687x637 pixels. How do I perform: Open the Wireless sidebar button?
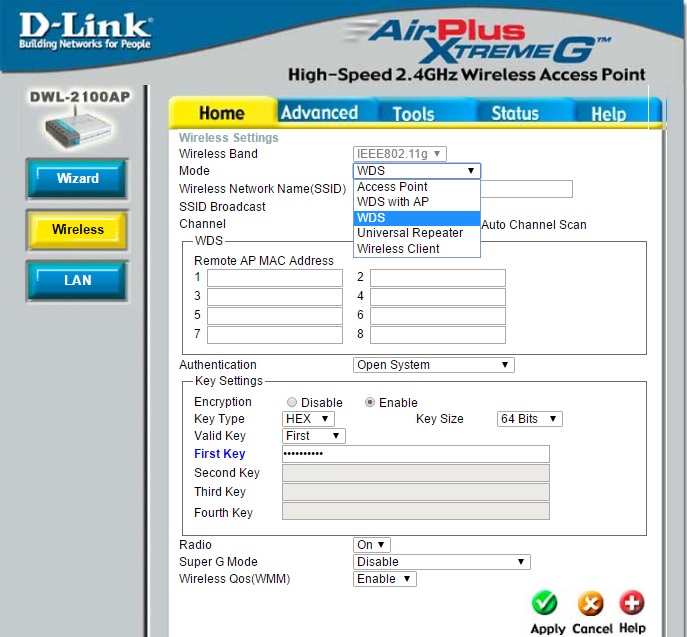point(78,229)
